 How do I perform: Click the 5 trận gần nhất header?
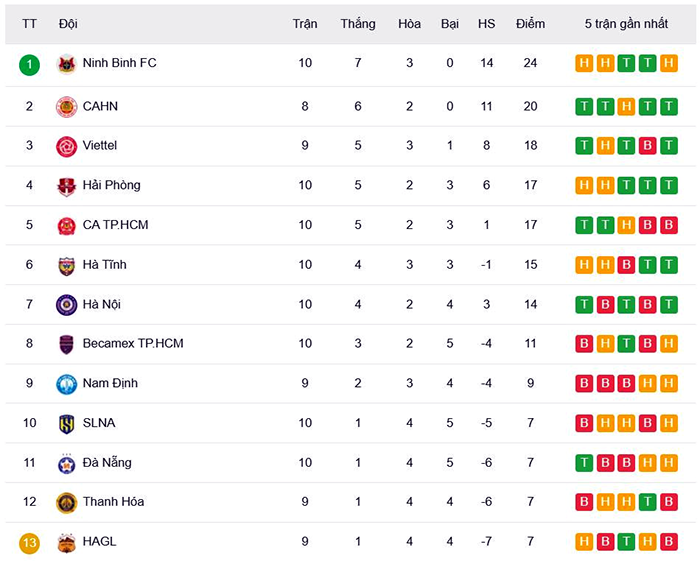627,23
